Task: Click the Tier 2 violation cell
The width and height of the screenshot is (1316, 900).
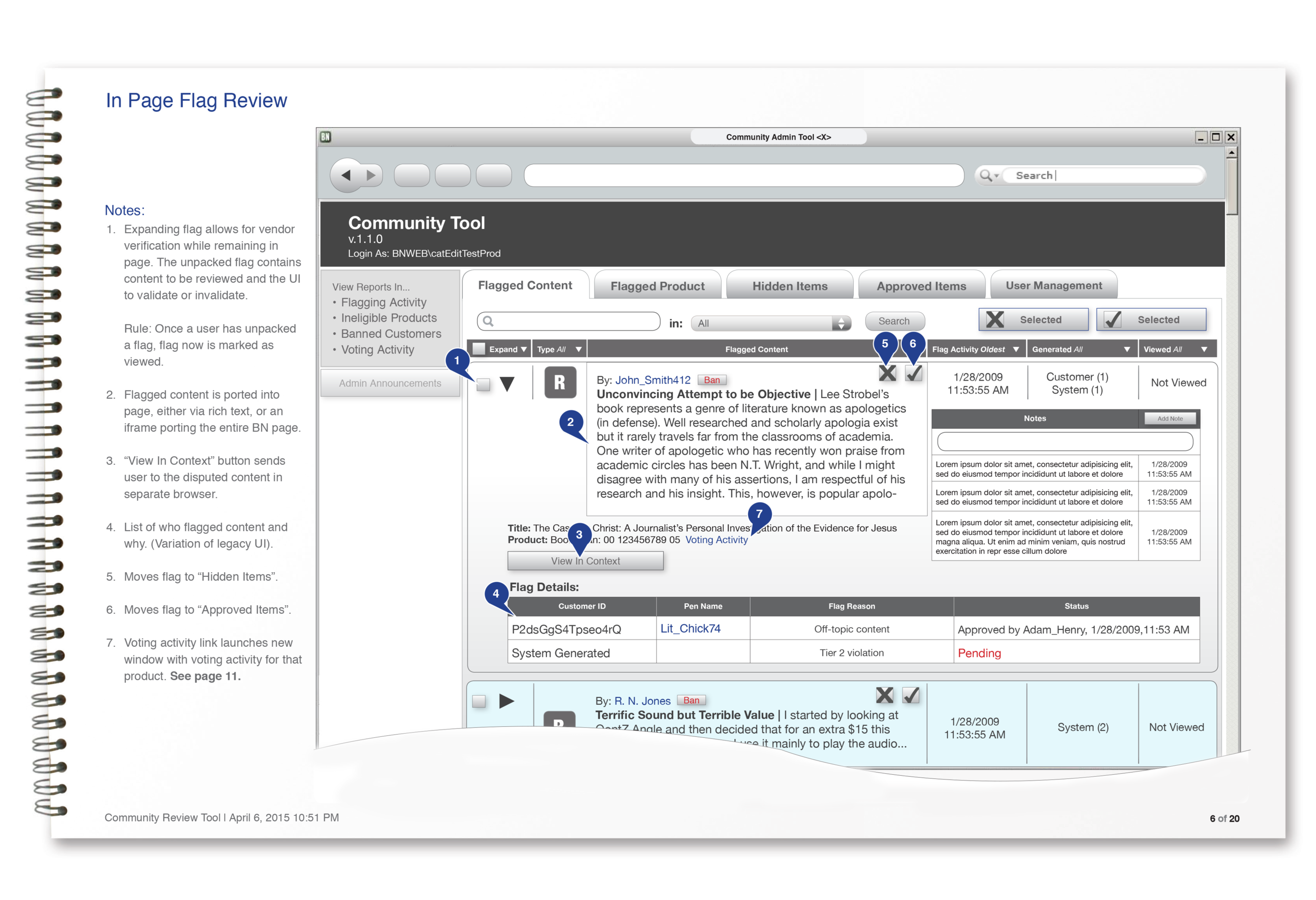Action: pyautogui.click(x=851, y=653)
